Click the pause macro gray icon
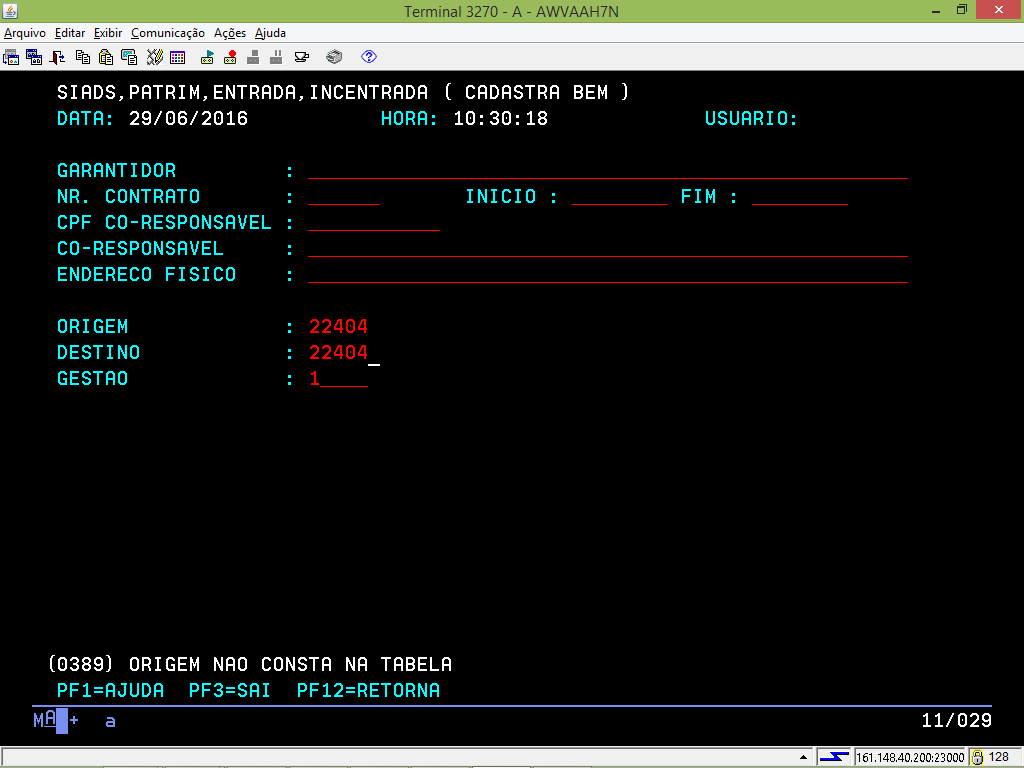Screen dimensions: 1024x768 276,57
